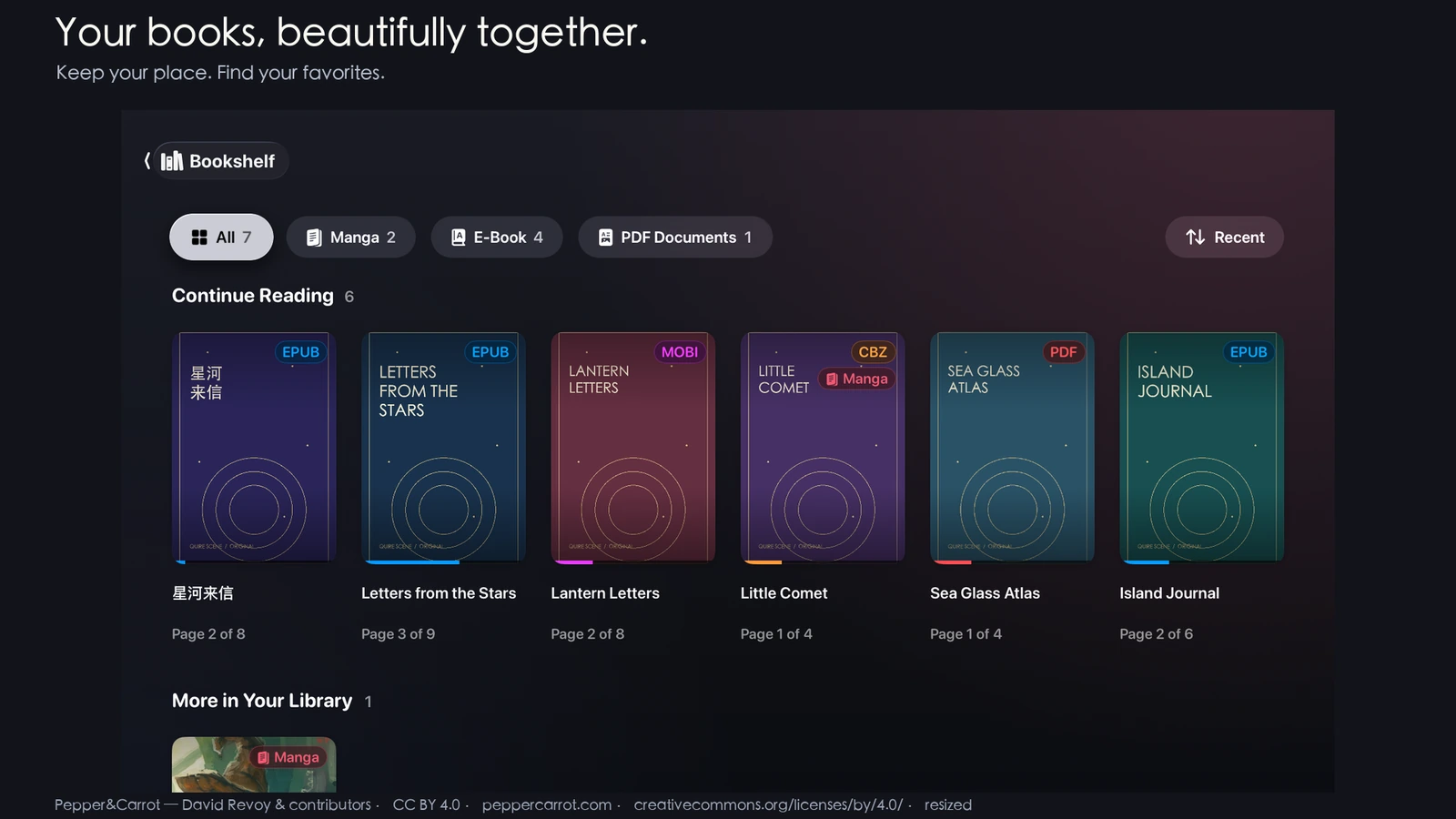Click the PDF badge on Sea Glass Atlas
The image size is (1456, 819).
click(x=1063, y=352)
